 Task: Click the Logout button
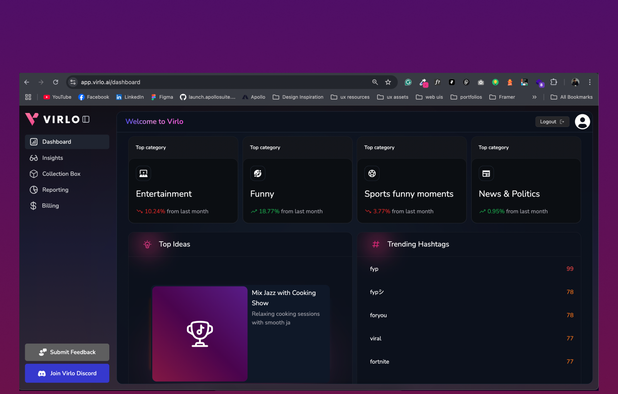coord(552,122)
